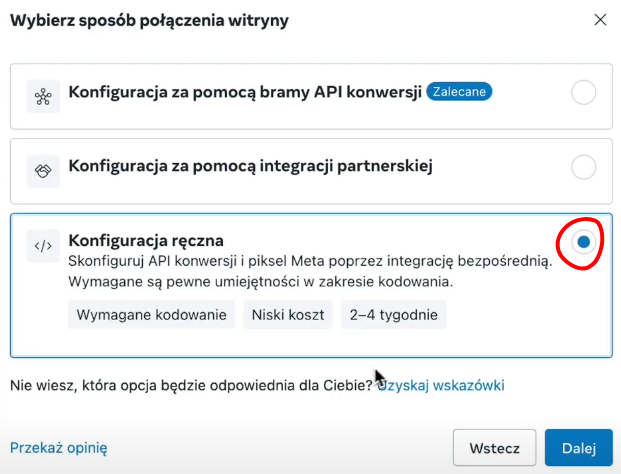Select the Konfiguracja ręczna radio button
Screen dimensions: 621x474
583,242
